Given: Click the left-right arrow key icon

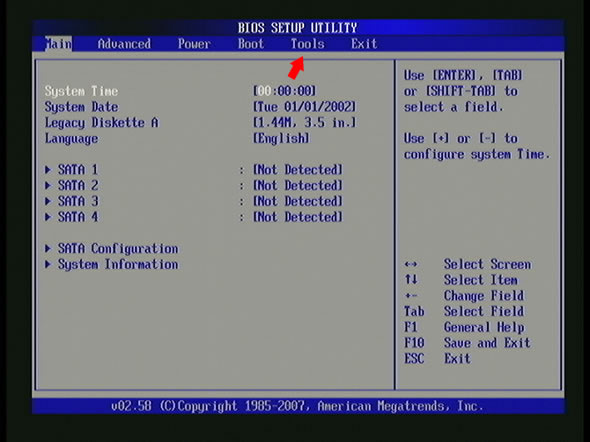Looking at the screenshot, I should pos(411,264).
